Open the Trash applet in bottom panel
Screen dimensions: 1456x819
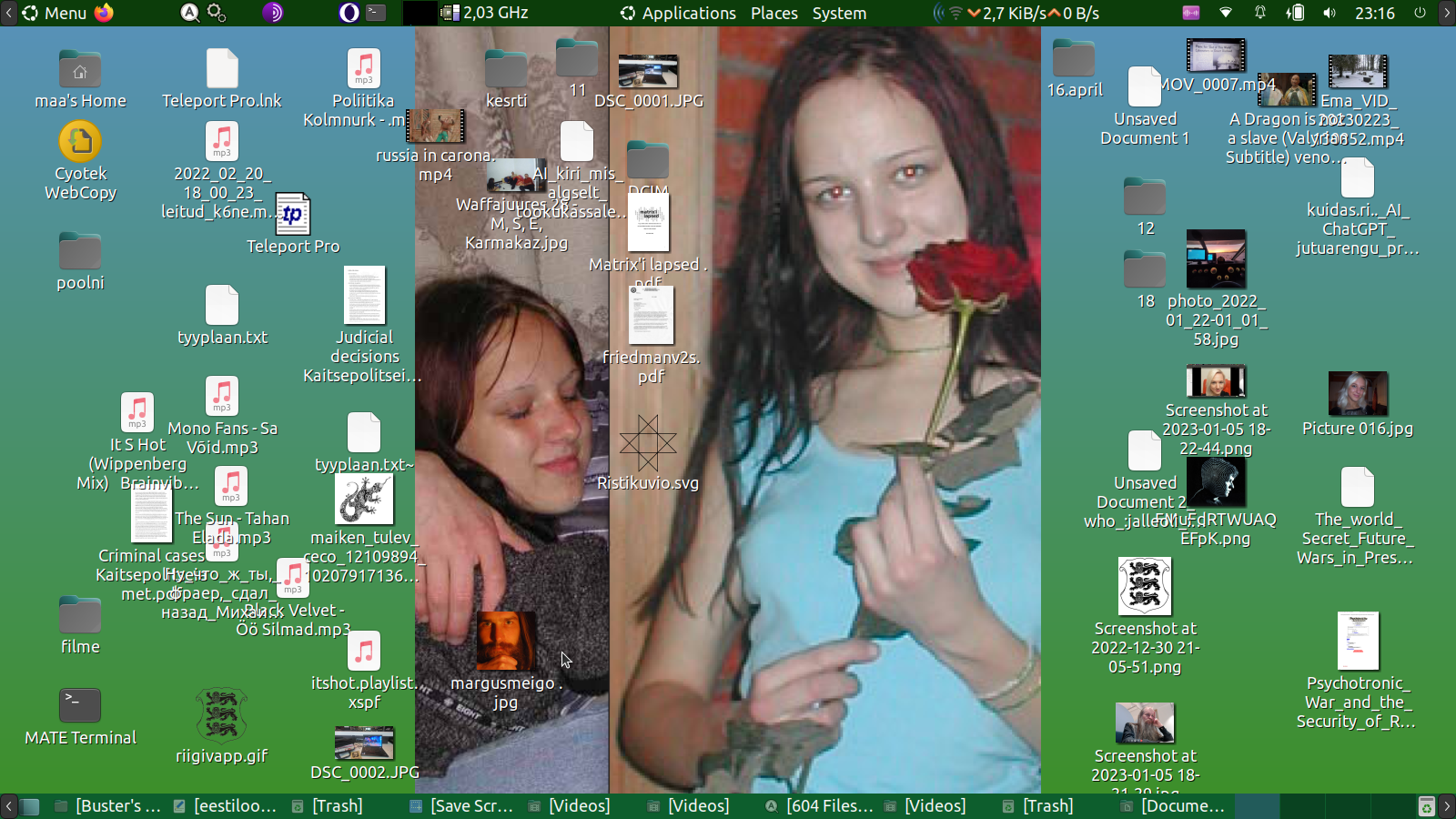coord(1426,806)
